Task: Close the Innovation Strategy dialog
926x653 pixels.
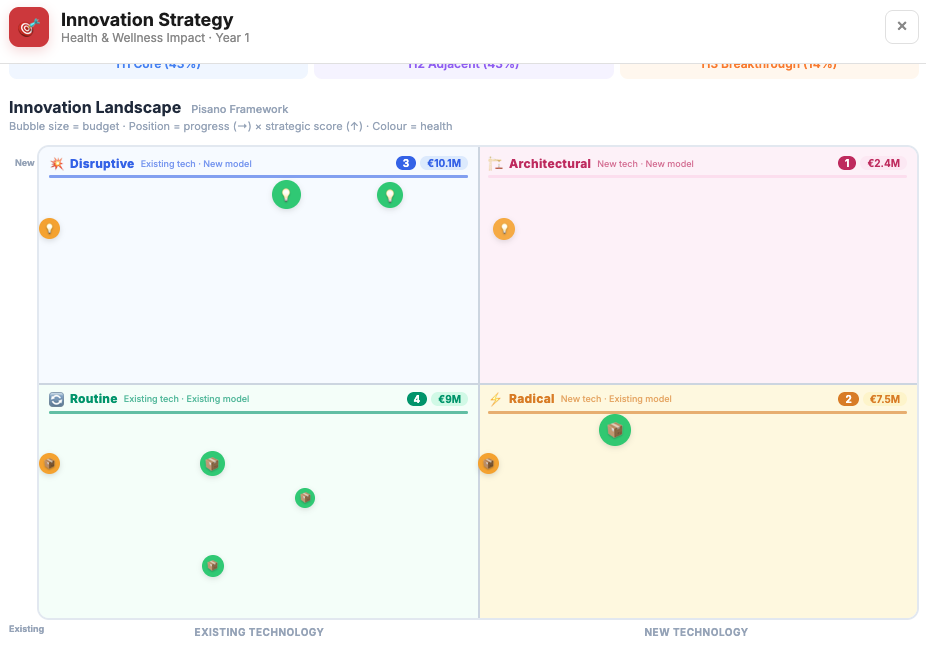Action: (x=901, y=27)
